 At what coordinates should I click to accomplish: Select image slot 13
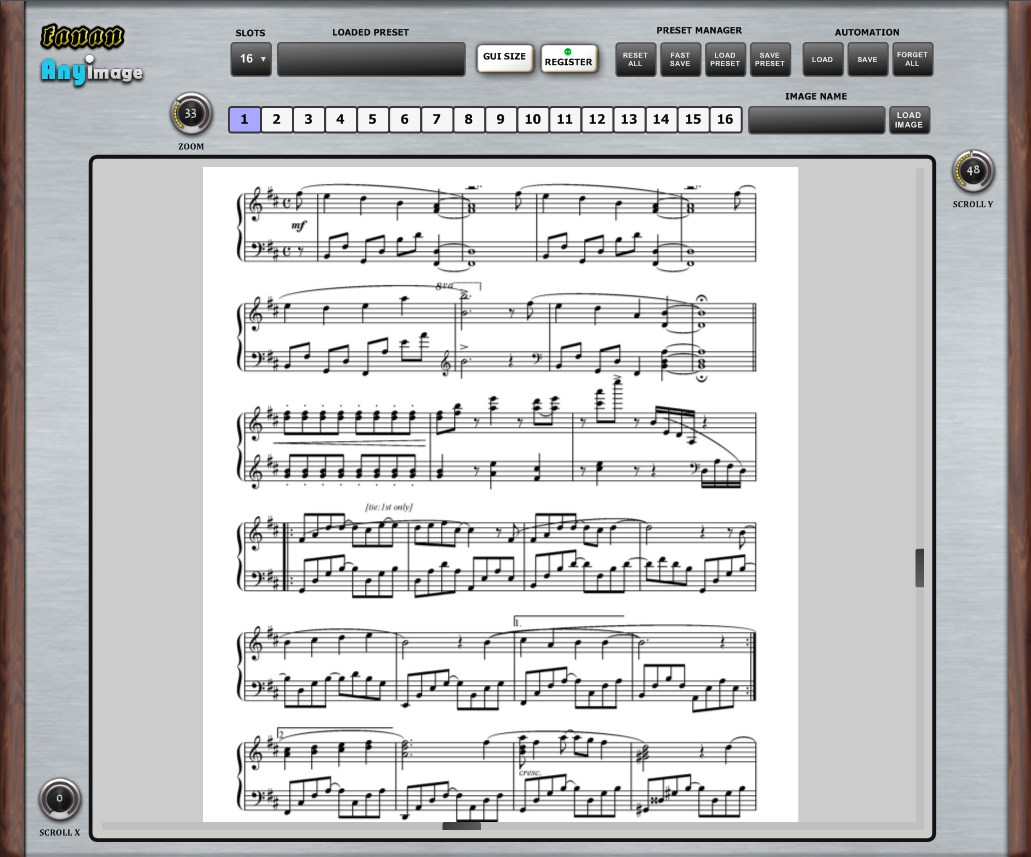point(629,120)
